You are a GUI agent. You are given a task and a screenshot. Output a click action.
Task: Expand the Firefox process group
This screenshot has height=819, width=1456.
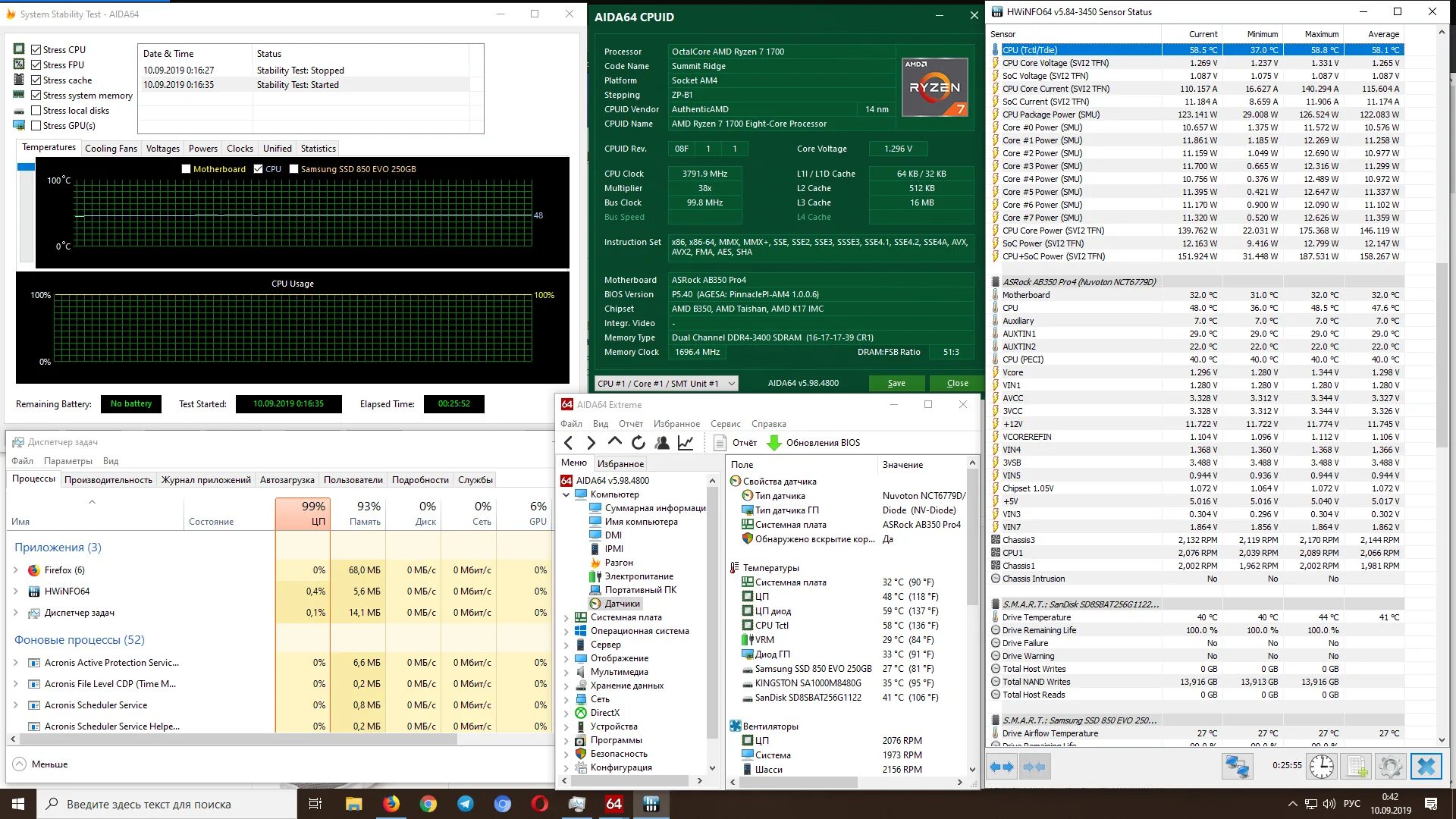(x=16, y=570)
